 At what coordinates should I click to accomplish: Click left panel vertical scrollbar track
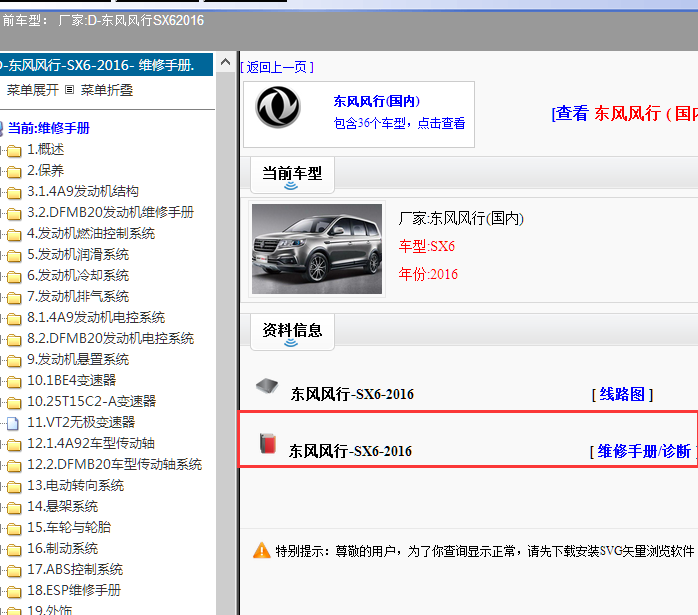[x=226, y=343]
